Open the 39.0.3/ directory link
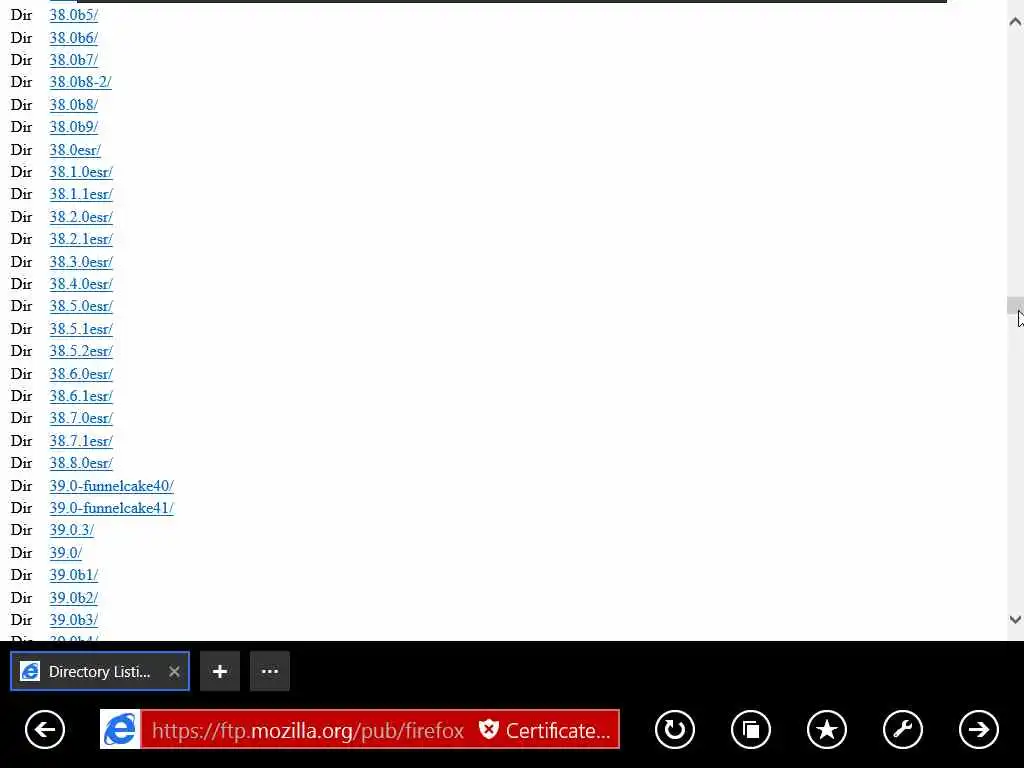The width and height of the screenshot is (1024, 768). [72, 530]
